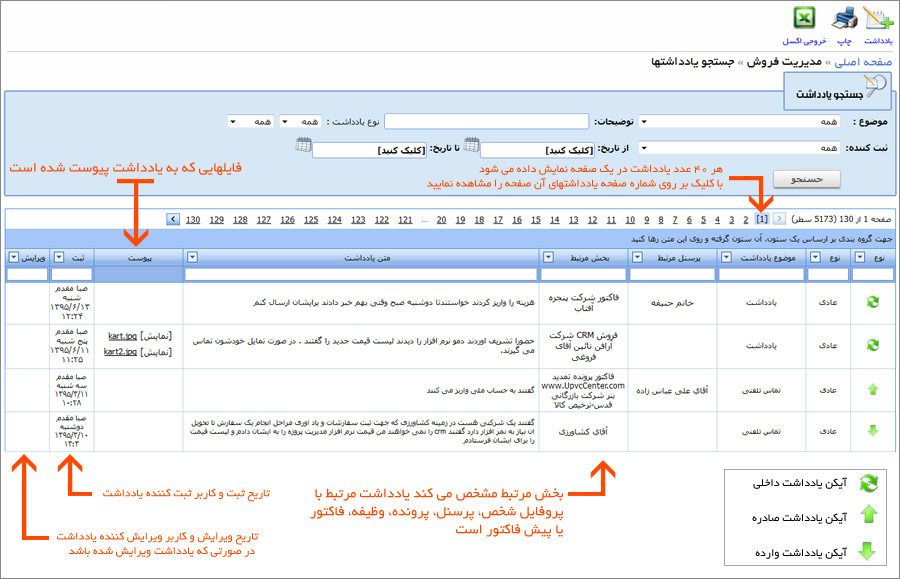Click the green up arrow in آقای علی عباس زاده row
900x579 pixels.
[x=873, y=390]
